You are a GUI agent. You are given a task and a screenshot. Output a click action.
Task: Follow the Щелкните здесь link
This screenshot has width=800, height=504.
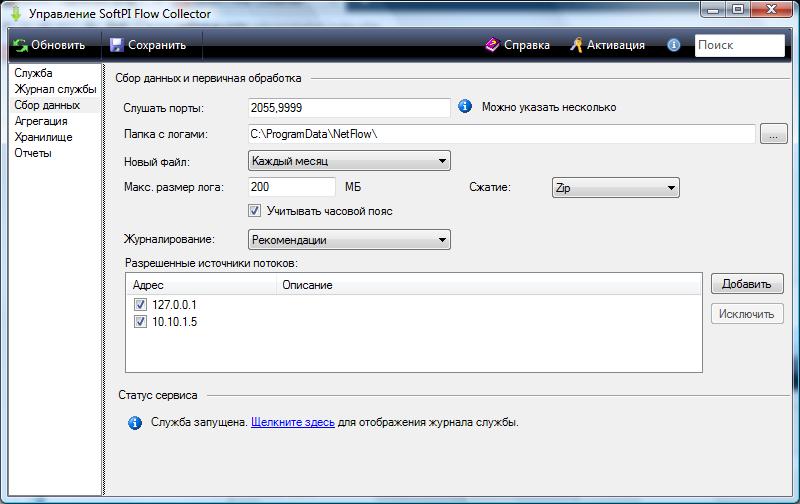pyautogui.click(x=293, y=422)
